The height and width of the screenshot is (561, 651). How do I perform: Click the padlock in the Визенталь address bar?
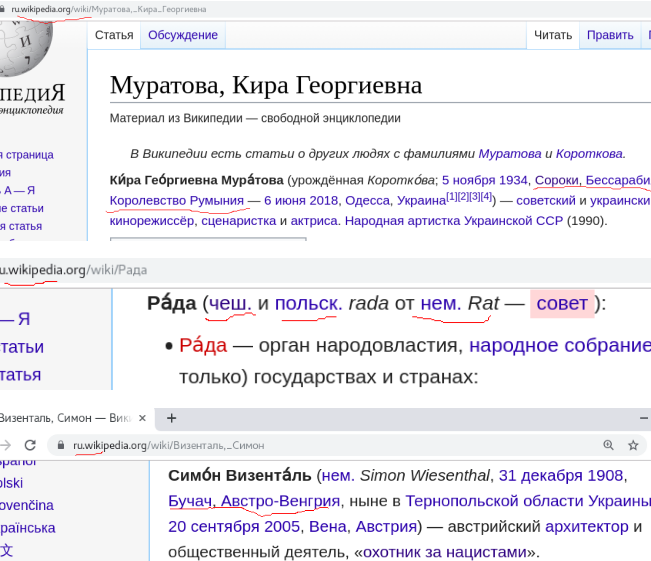61,445
